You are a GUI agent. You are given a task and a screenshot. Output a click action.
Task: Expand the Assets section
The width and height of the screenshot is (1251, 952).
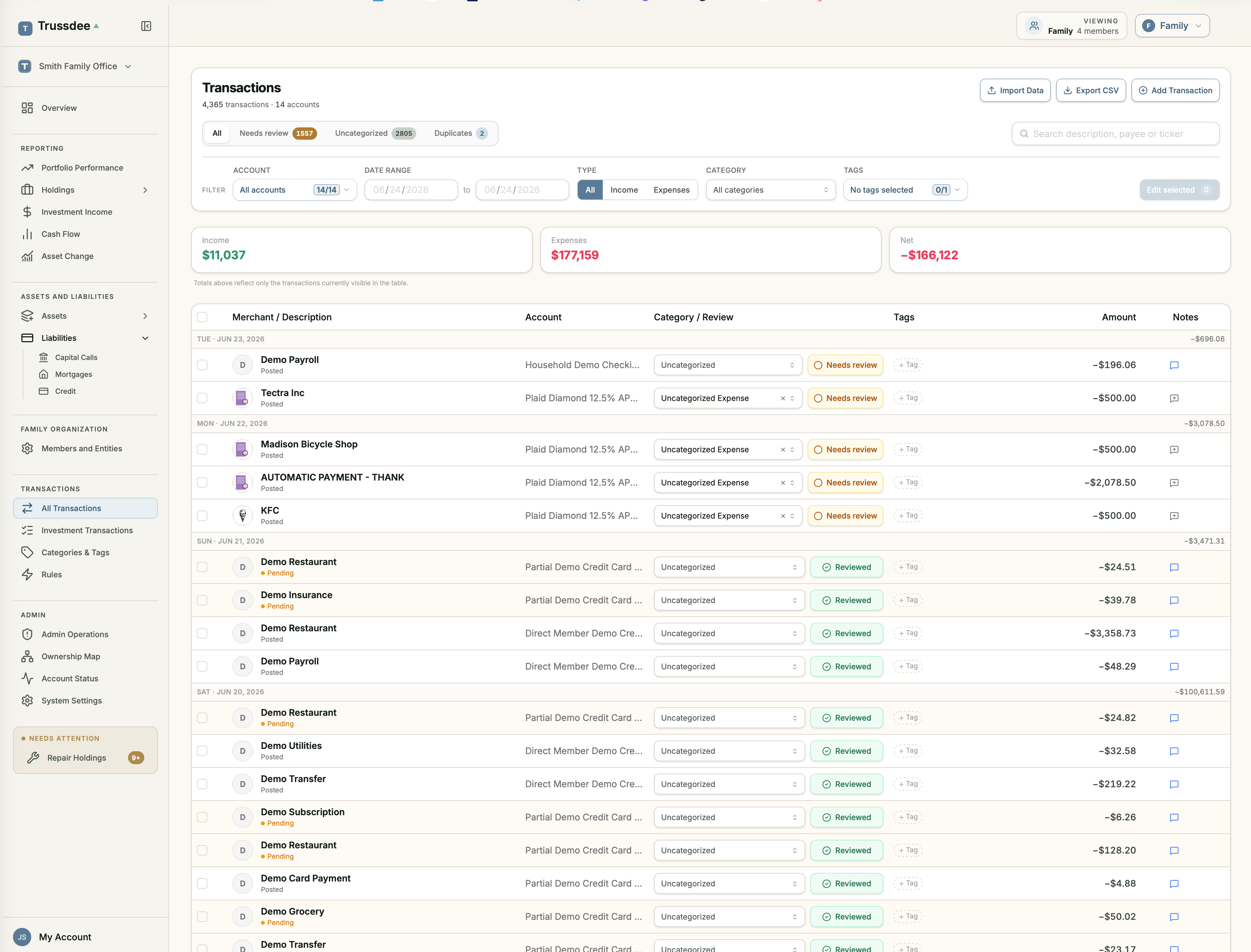[x=145, y=315]
